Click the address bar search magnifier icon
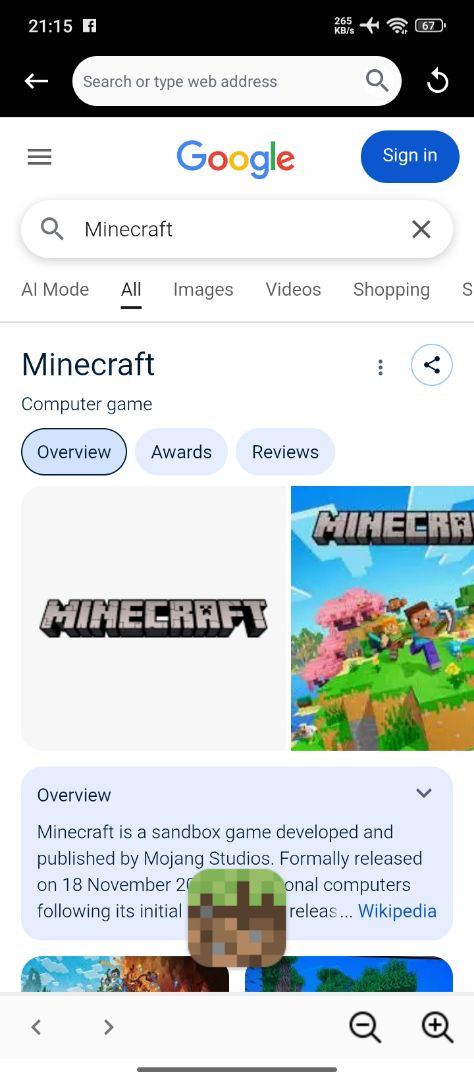Viewport: 474px width, 1080px height. 377,81
